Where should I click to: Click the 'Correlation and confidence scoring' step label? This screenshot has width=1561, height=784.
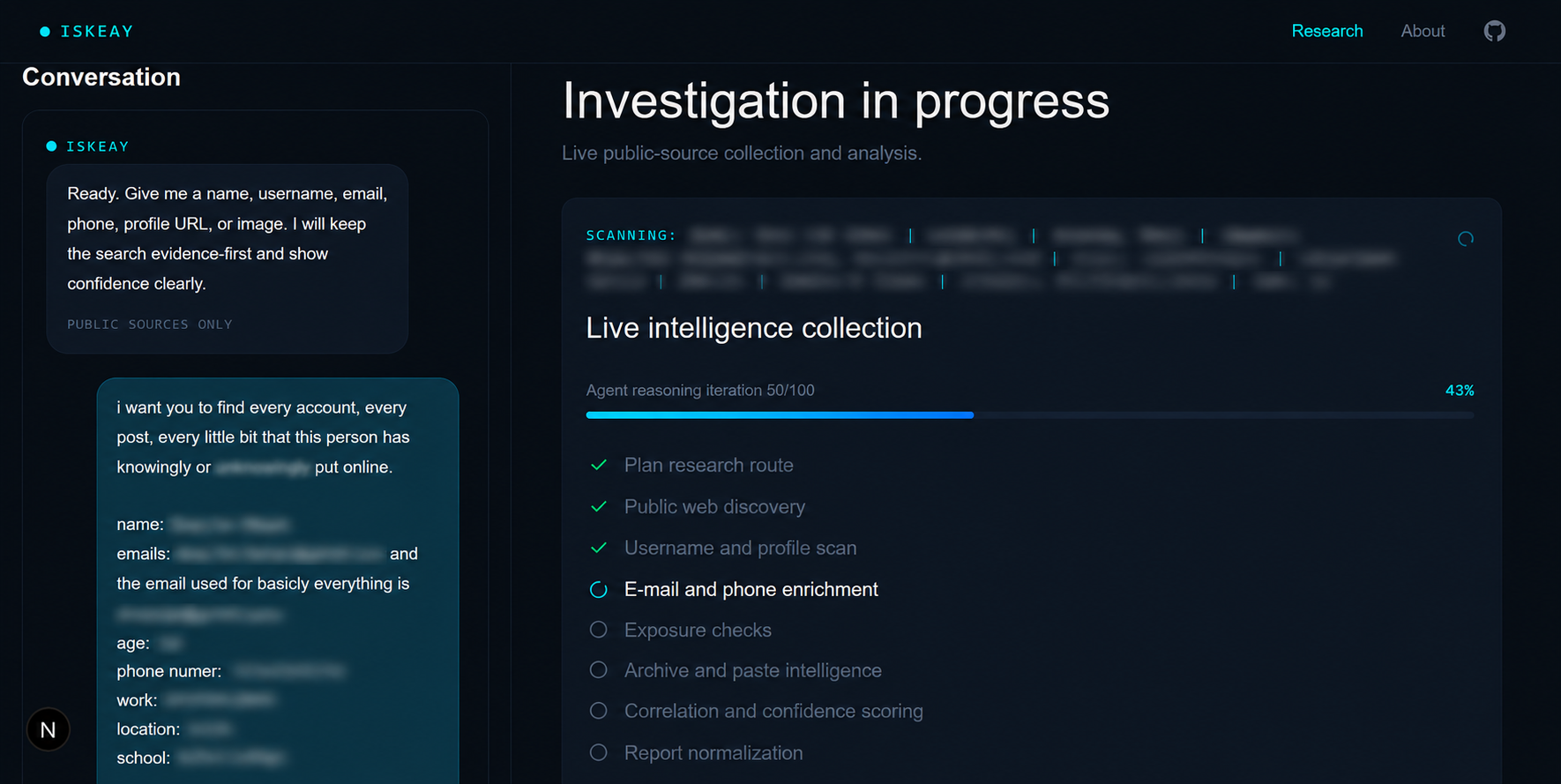[773, 711]
